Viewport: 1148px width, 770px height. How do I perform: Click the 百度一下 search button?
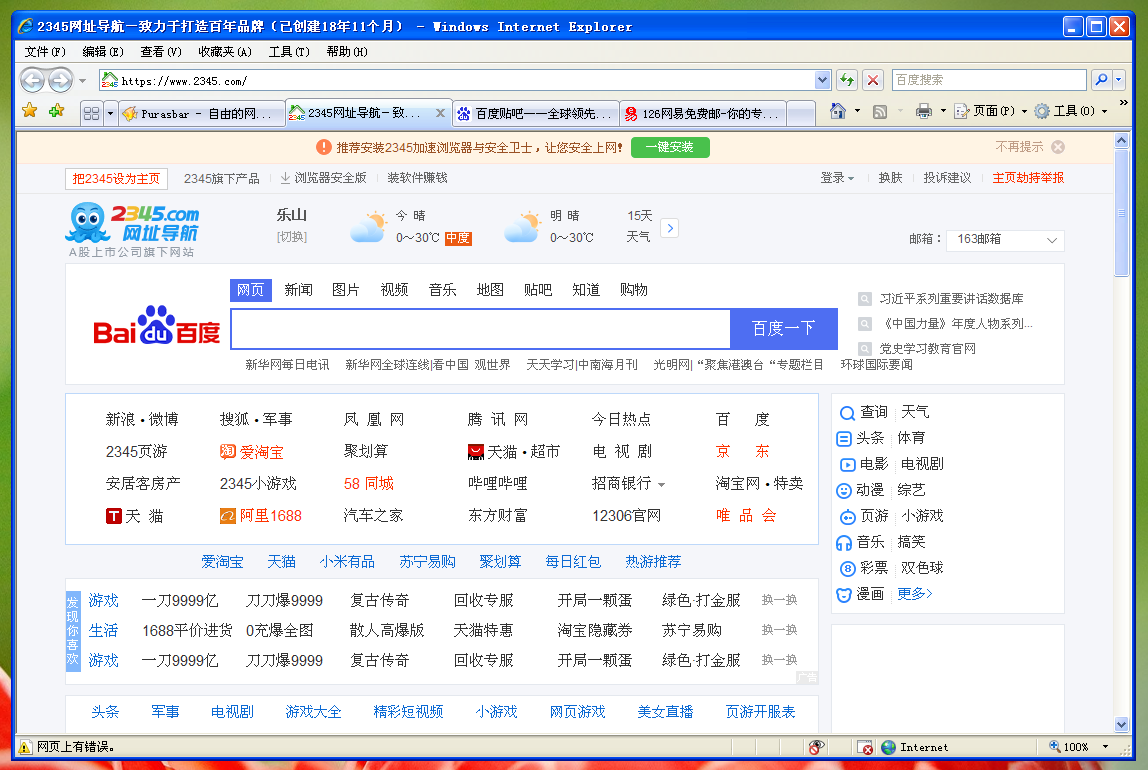coord(783,329)
